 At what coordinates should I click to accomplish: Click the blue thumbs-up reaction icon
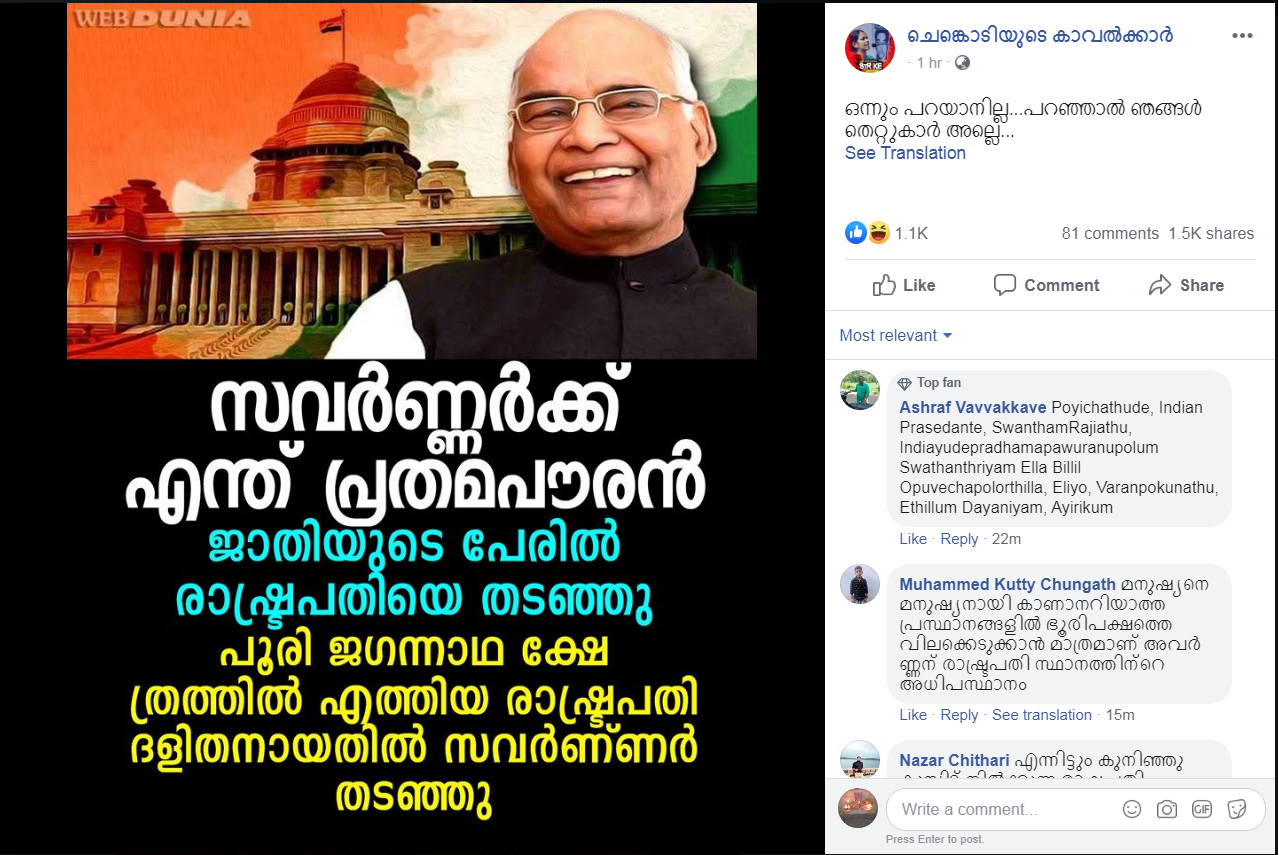click(x=856, y=233)
